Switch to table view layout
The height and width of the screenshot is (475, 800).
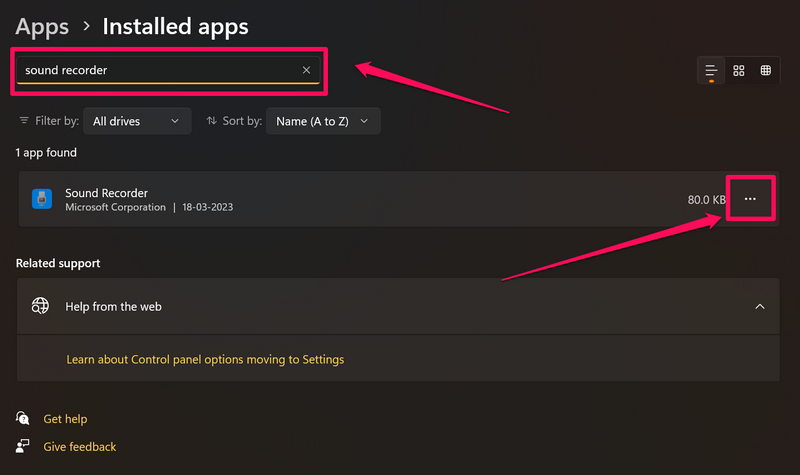tap(766, 70)
